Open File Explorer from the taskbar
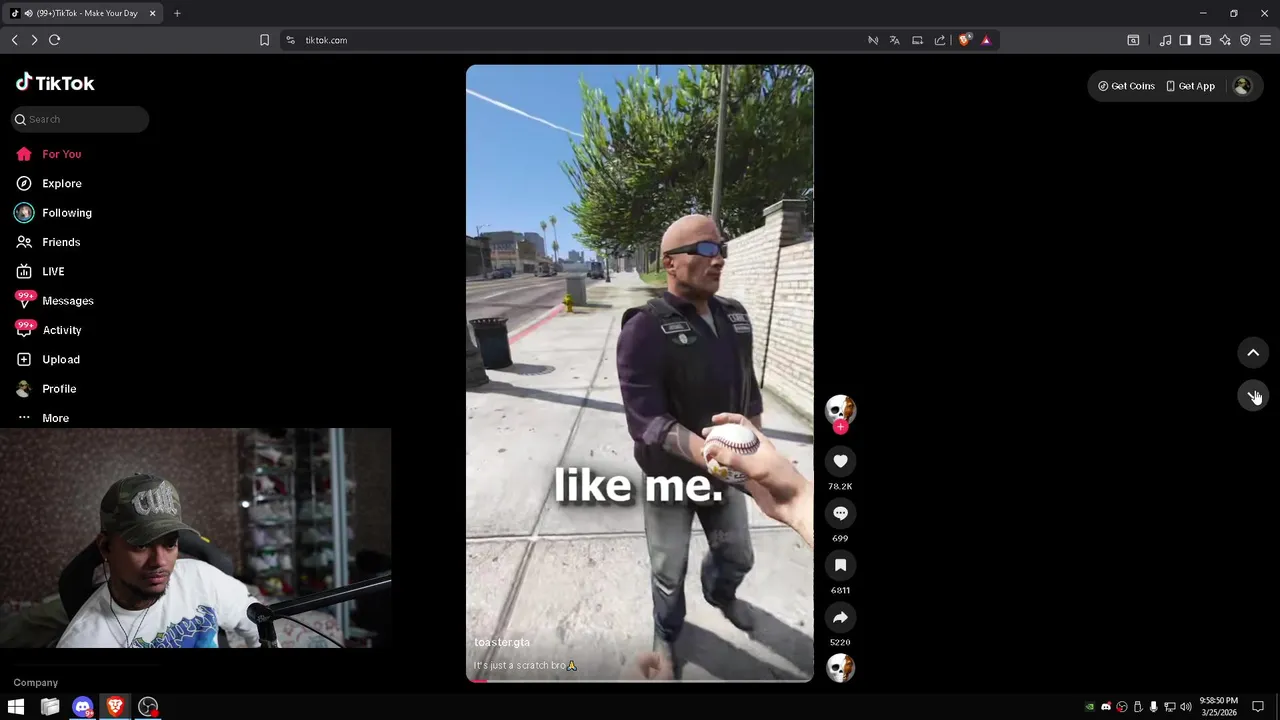This screenshot has width=1280, height=720. [50, 707]
